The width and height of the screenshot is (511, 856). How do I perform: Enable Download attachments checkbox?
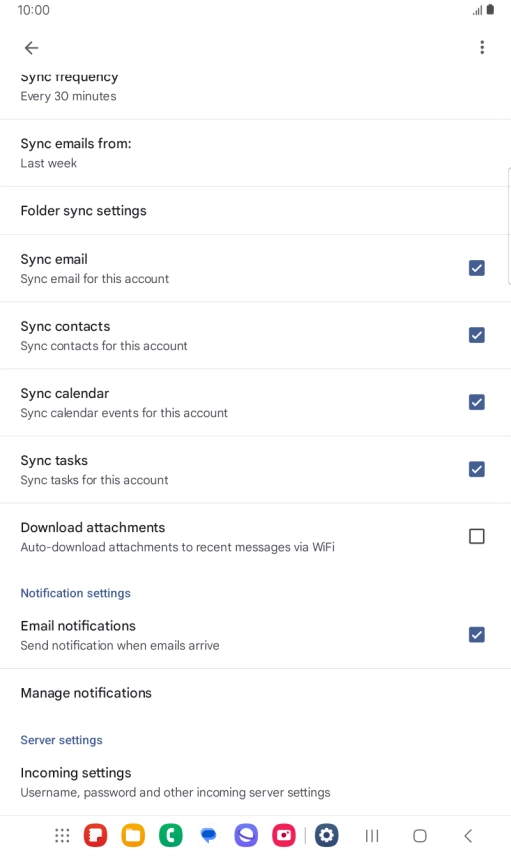coord(477,537)
